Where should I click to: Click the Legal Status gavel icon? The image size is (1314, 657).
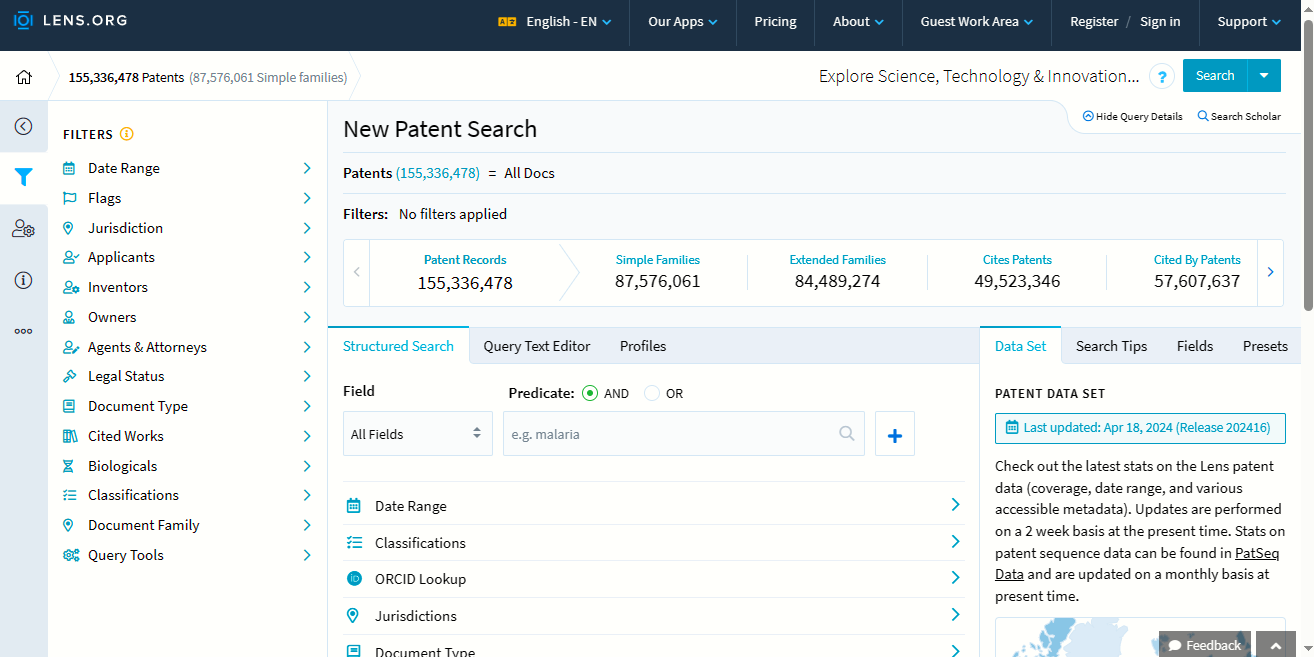click(x=69, y=376)
